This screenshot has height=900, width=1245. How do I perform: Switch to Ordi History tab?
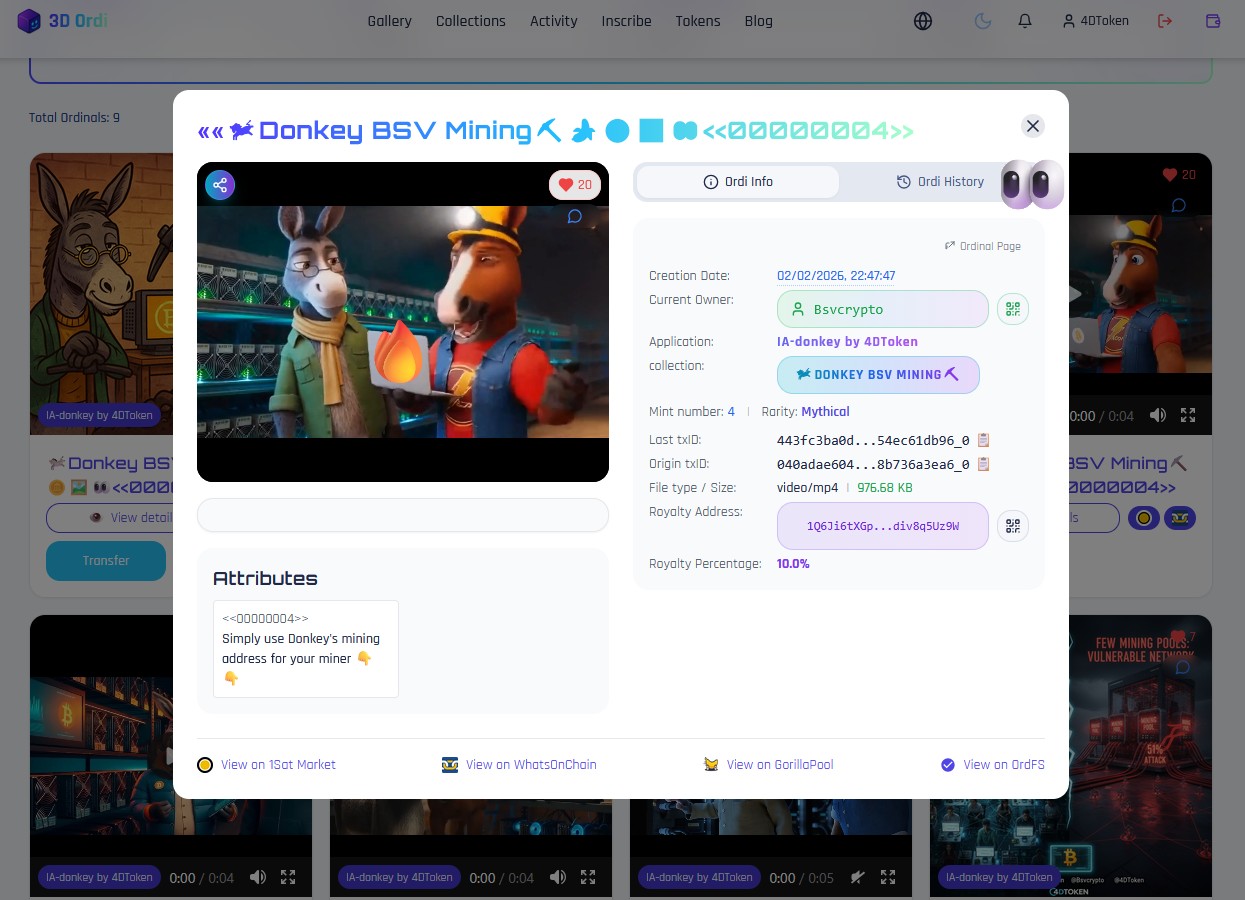(x=940, y=182)
